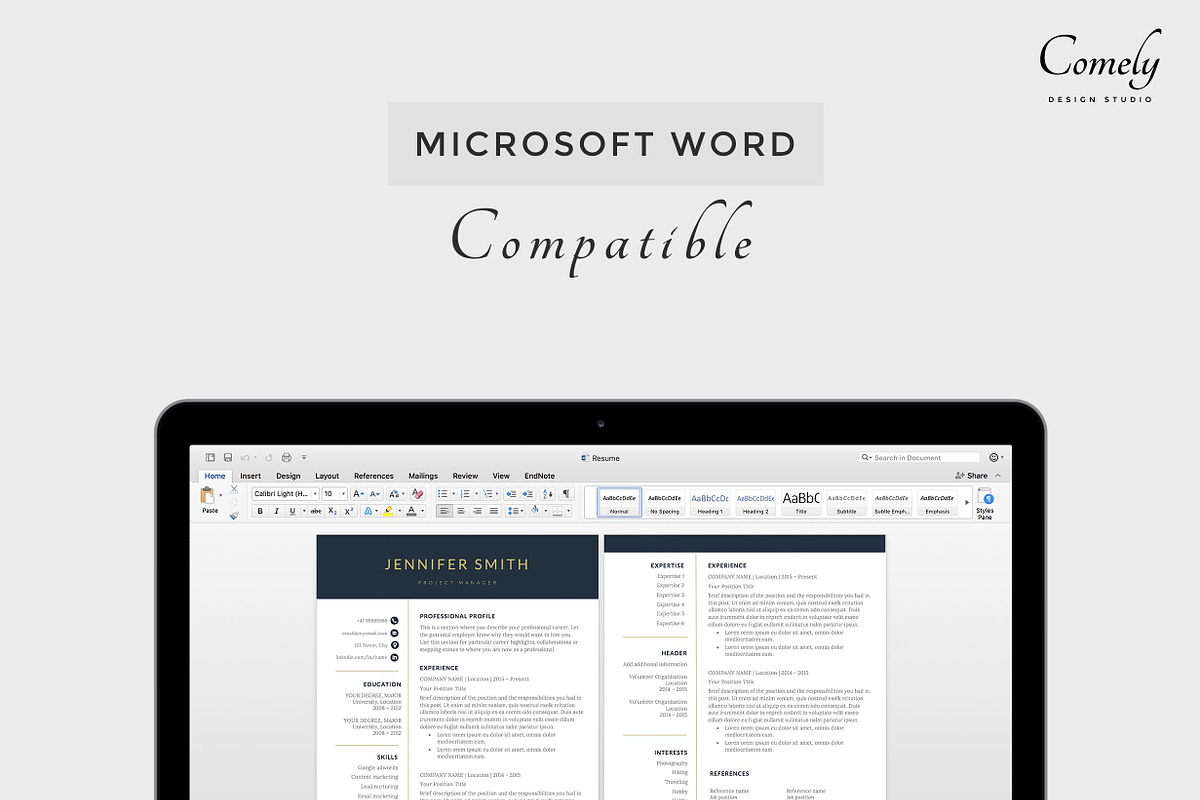Select the text highlight color swatch

click(x=390, y=511)
